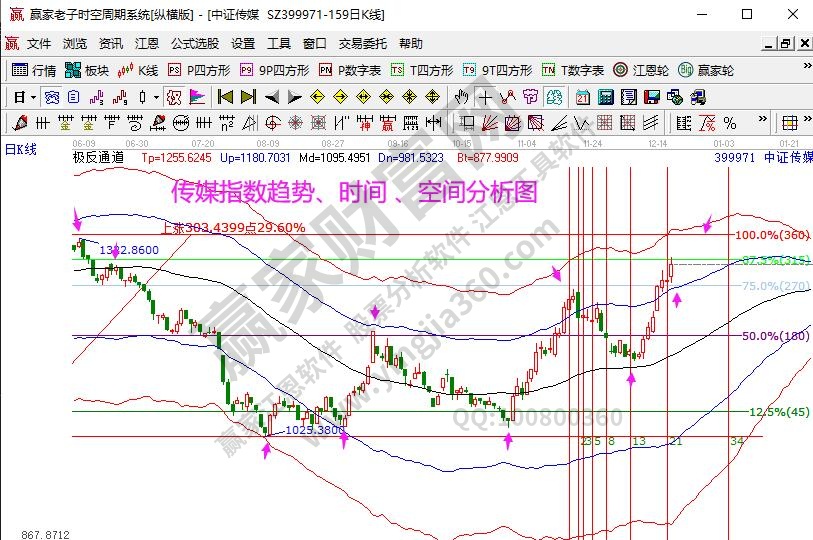Open the 浏览 menu
Screen dimensions: 813x540
75,44
